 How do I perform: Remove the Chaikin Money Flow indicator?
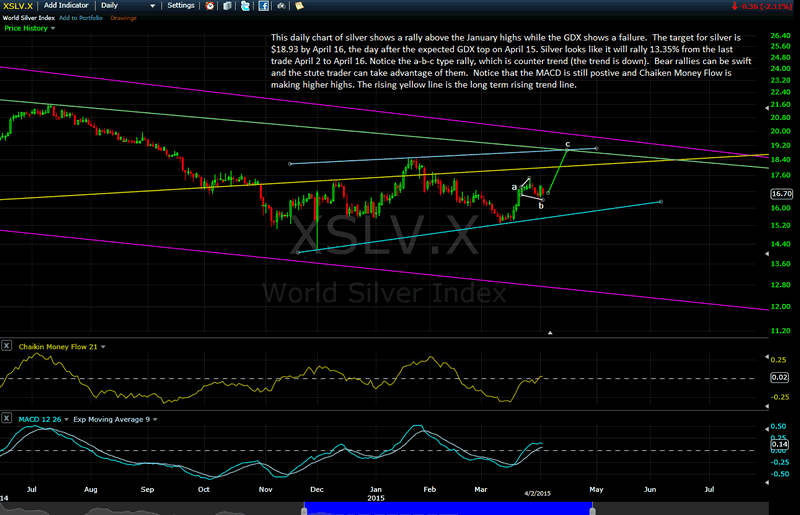pos(8,346)
